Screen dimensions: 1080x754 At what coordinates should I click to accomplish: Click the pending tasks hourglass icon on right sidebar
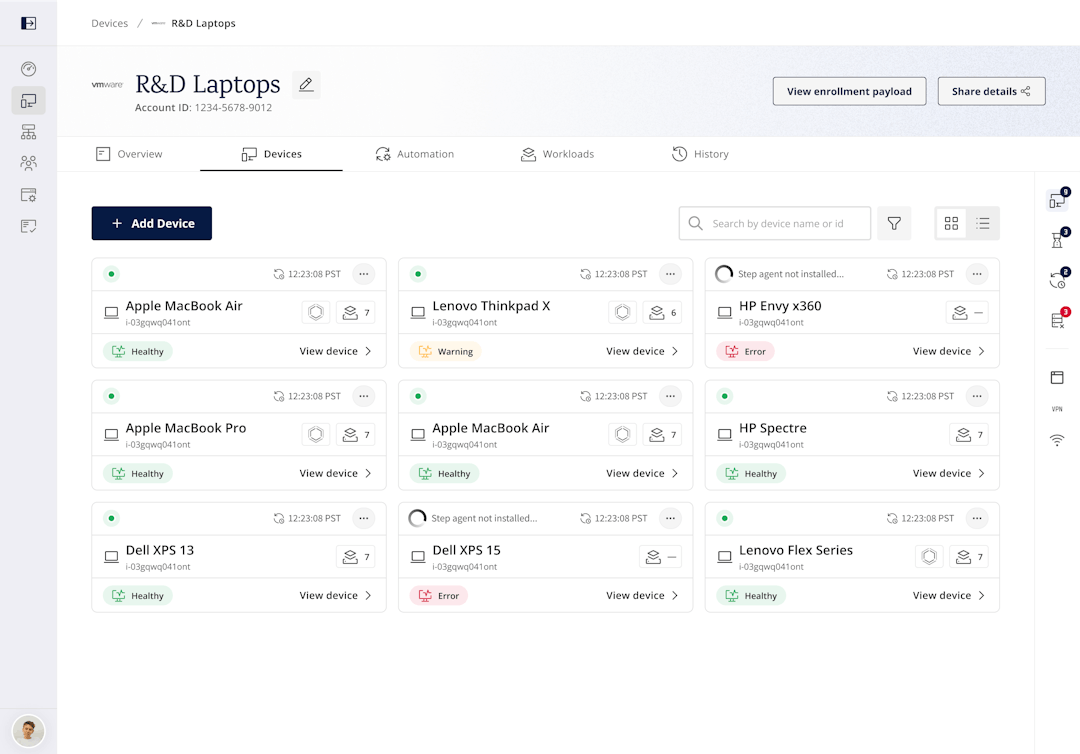[1057, 240]
